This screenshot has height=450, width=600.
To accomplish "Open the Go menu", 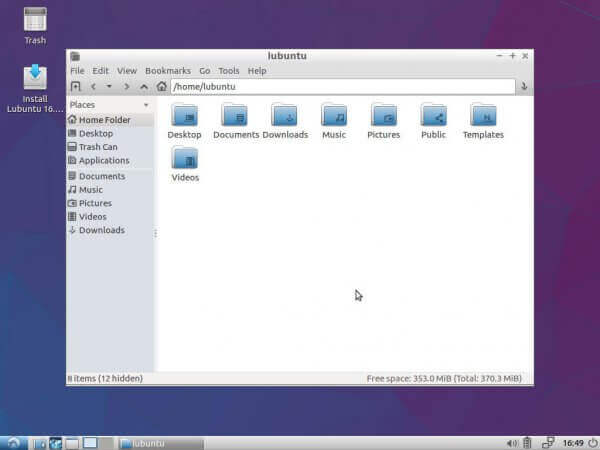I will point(204,71).
